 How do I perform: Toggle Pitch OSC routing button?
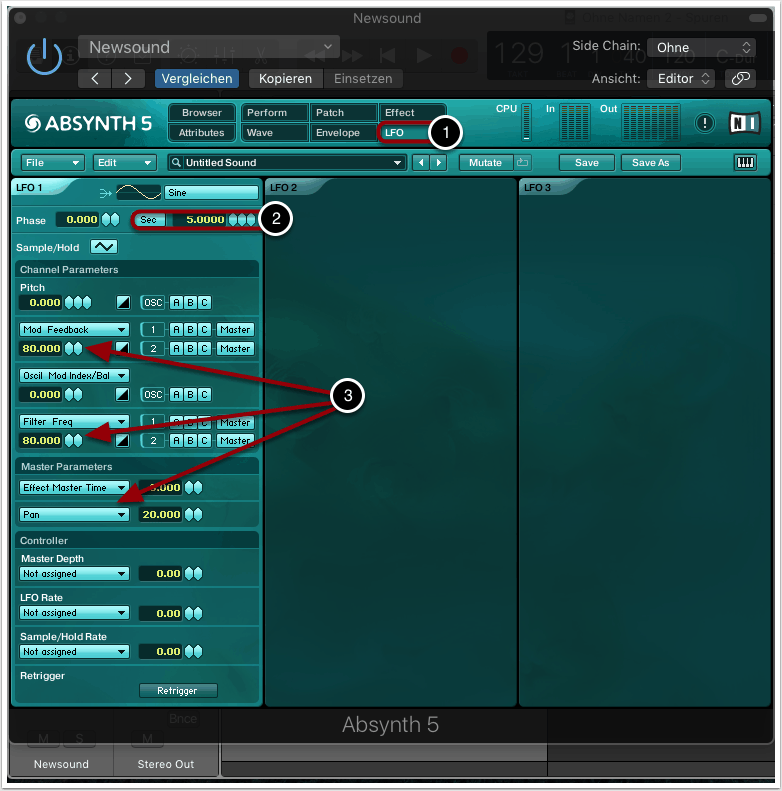coord(153,303)
